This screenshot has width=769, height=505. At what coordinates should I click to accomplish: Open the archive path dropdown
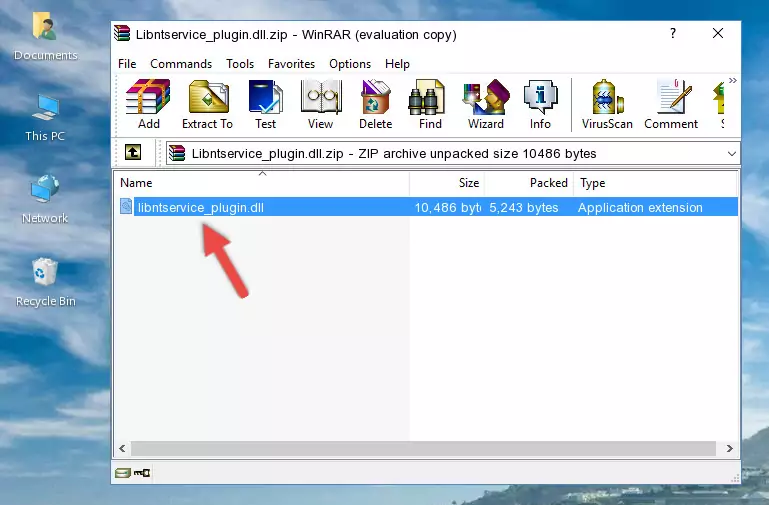pyautogui.click(x=731, y=153)
